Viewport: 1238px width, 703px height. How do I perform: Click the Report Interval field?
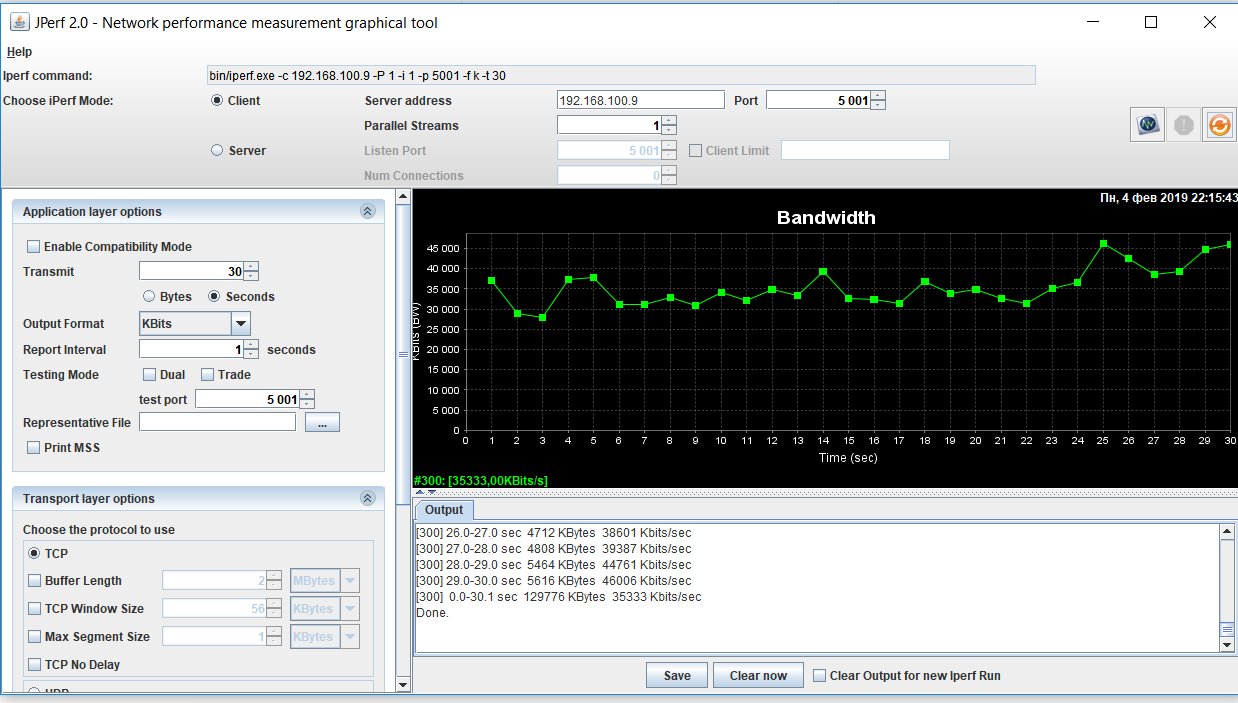[x=191, y=349]
